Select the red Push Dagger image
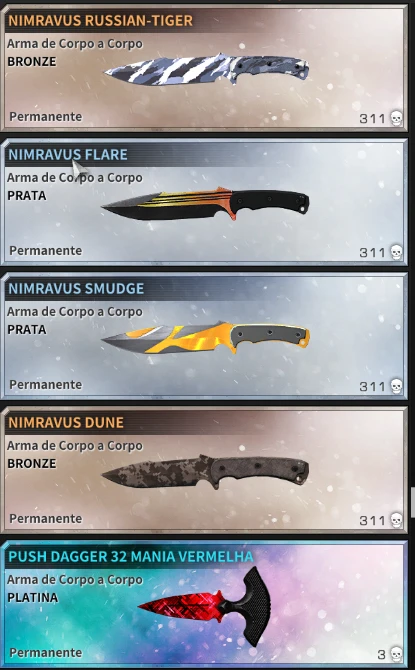415x670 pixels. (x=204, y=606)
